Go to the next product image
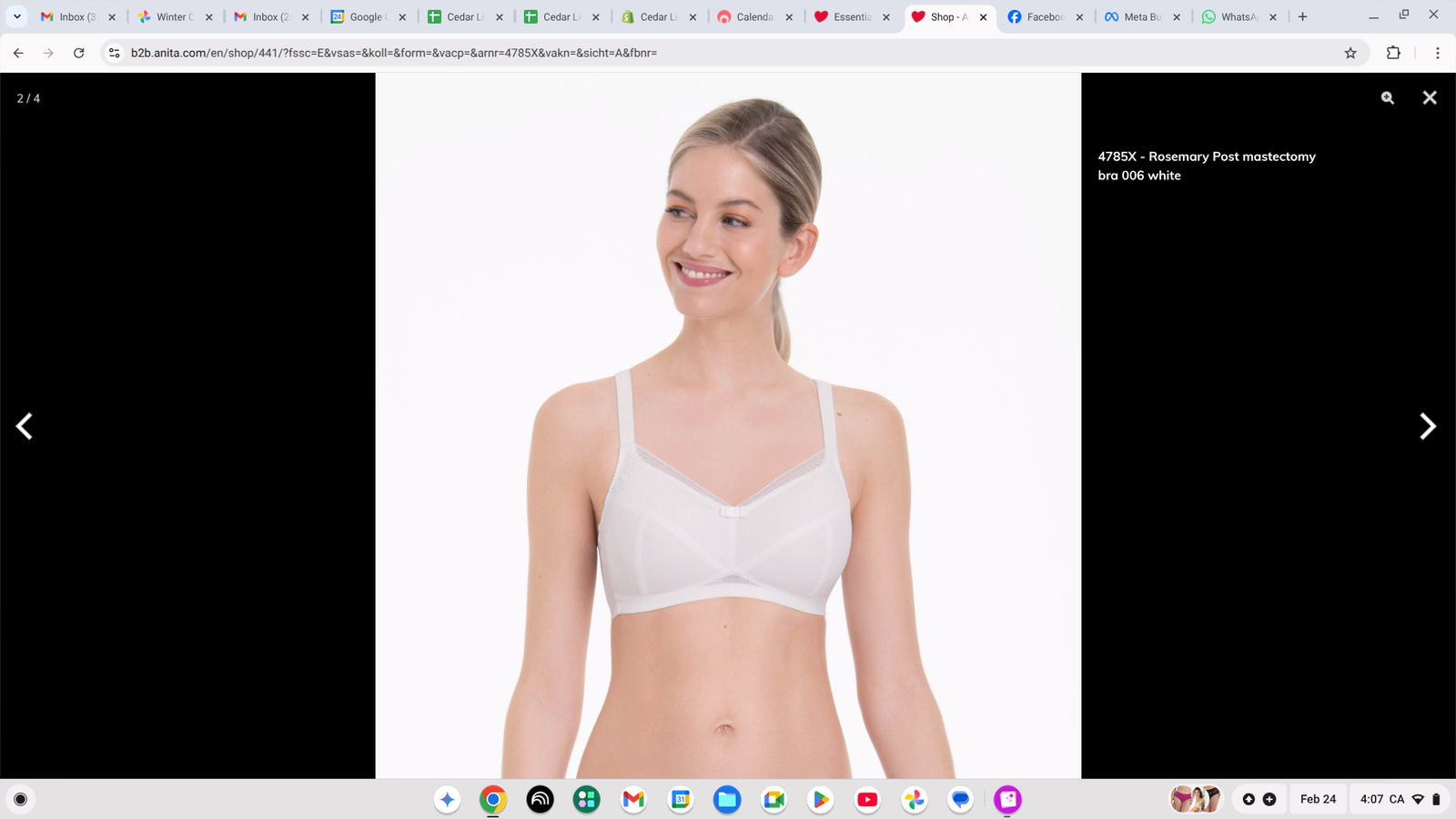 tap(1427, 426)
